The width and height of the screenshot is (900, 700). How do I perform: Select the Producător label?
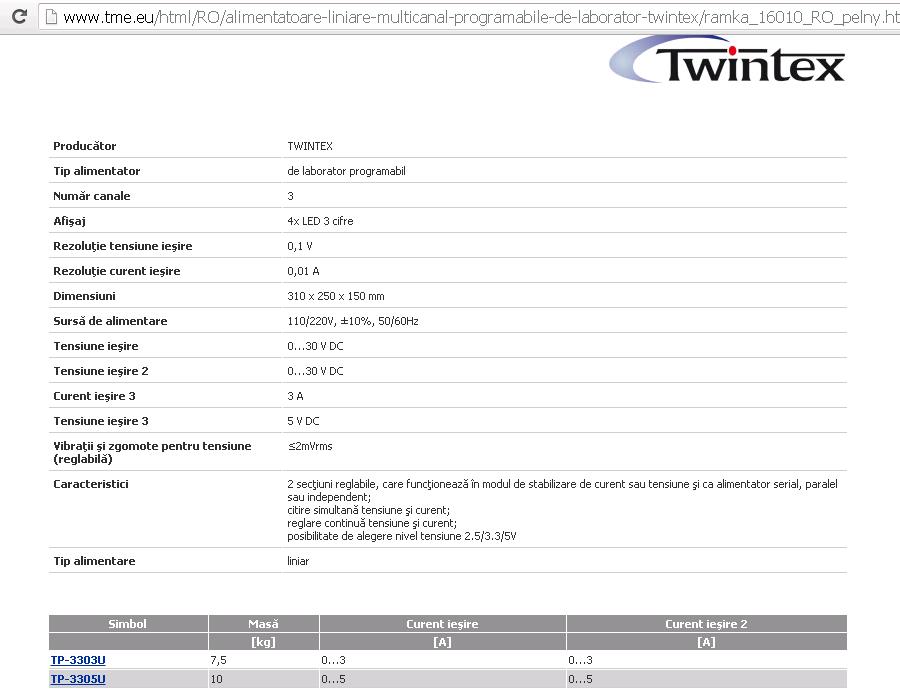[x=84, y=146]
